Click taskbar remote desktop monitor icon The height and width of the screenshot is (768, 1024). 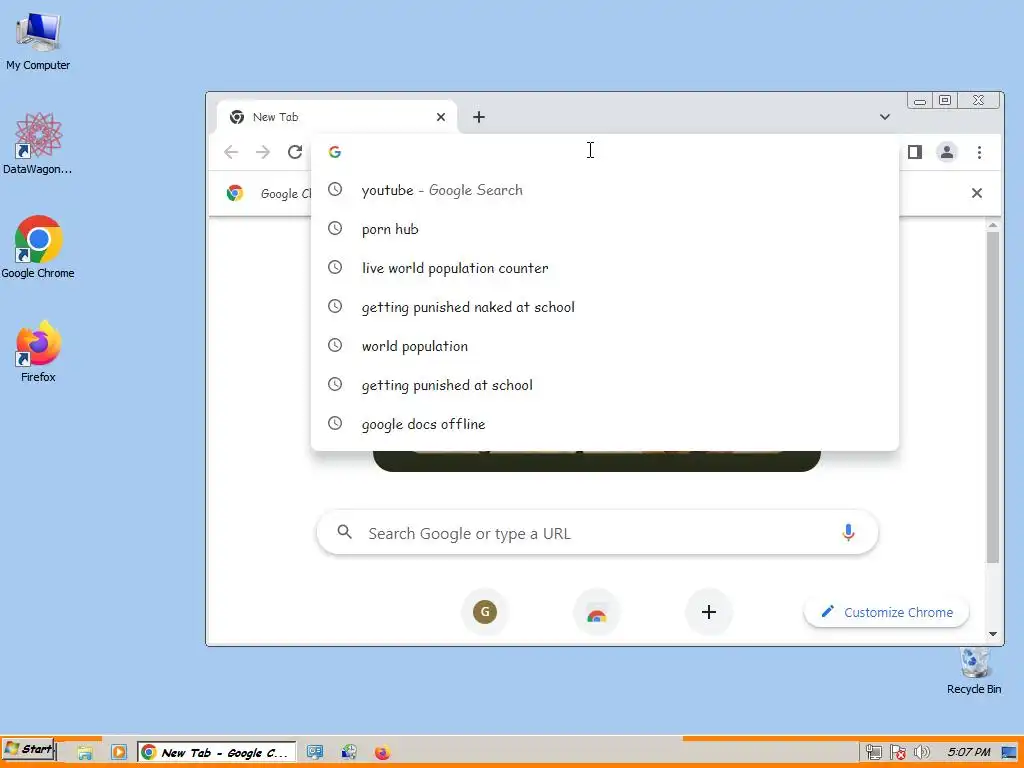click(315, 752)
